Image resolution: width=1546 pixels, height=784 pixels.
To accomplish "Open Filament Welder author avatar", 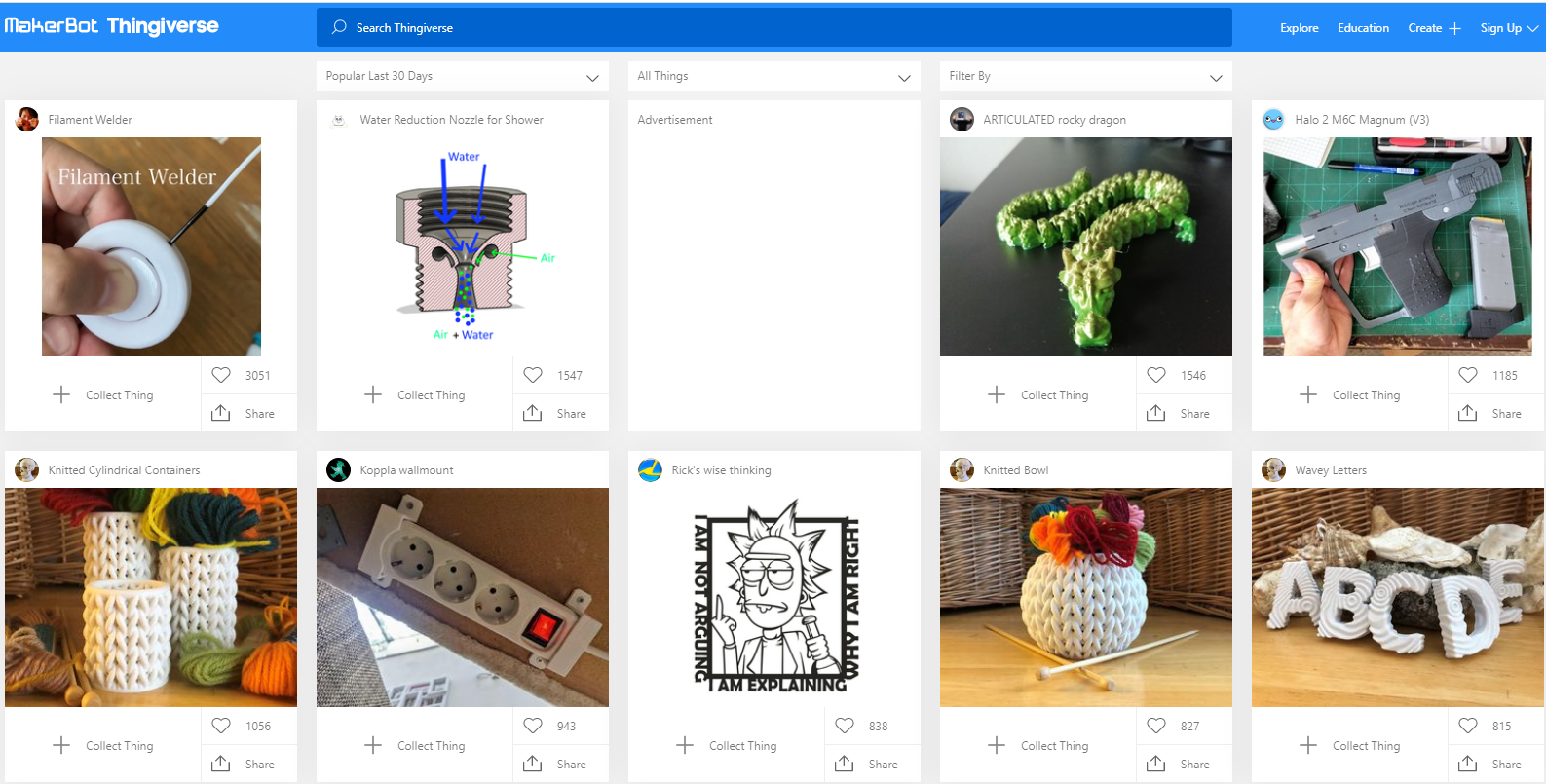I will coord(27,119).
